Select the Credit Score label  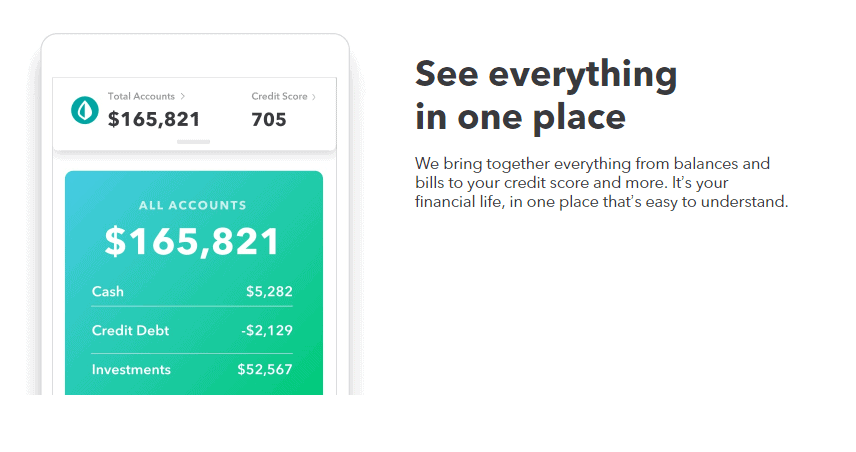coord(279,96)
